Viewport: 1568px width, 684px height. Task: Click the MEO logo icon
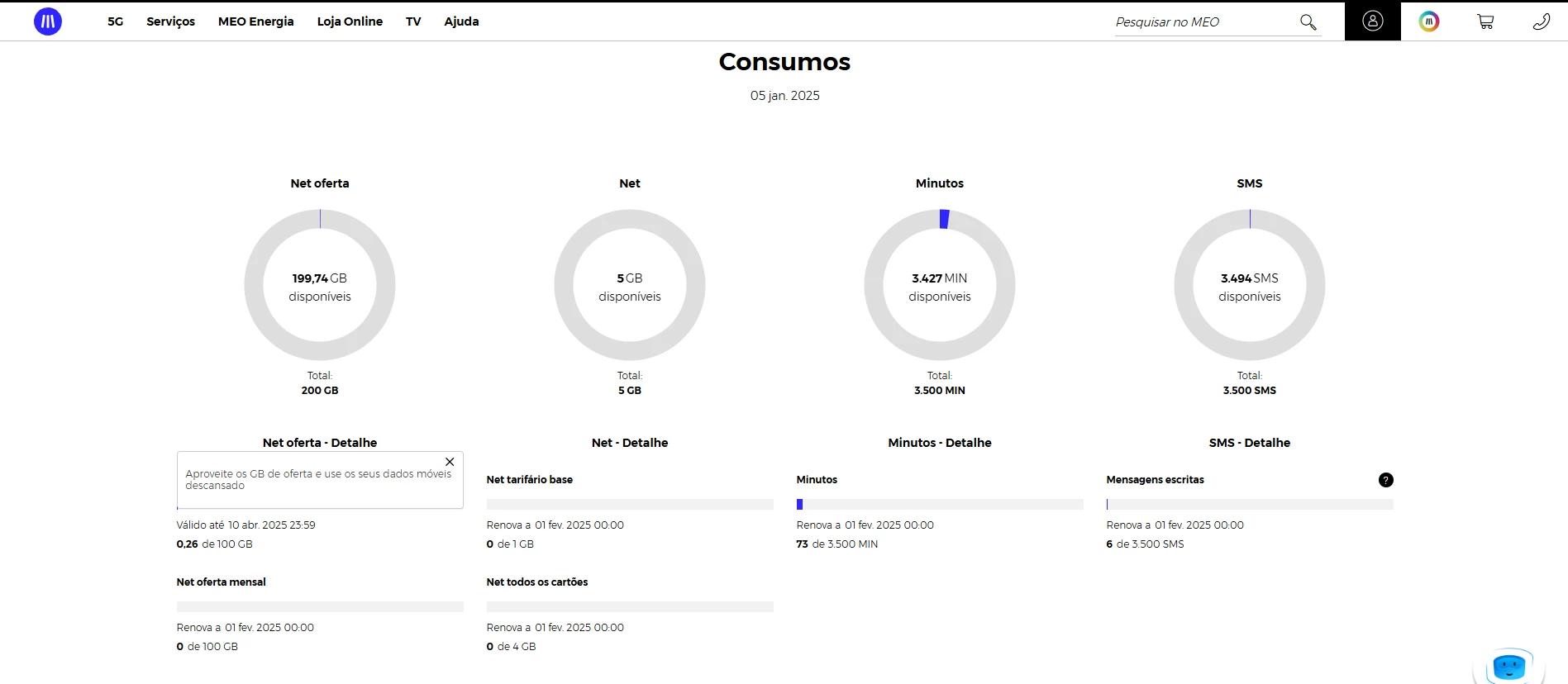[x=48, y=21]
